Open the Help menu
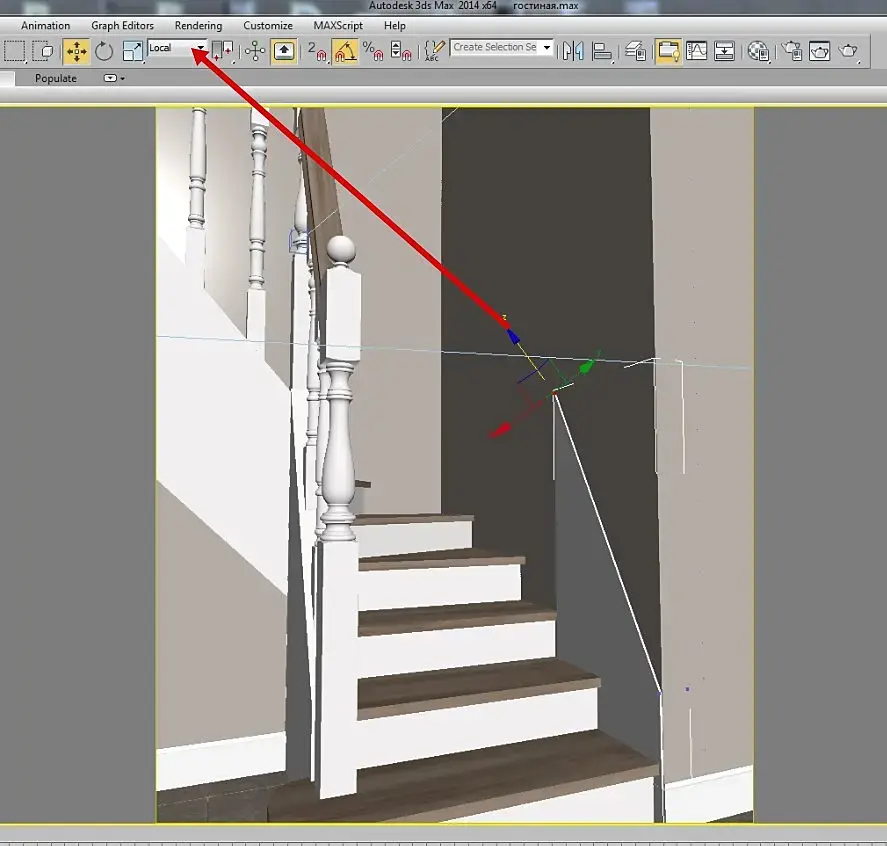The image size is (887, 846). pos(394,25)
